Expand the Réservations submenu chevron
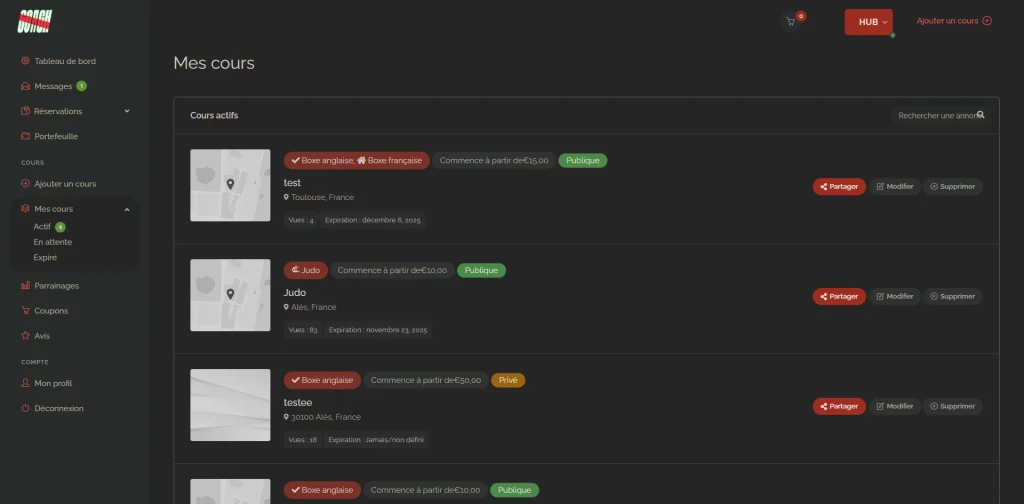Viewport: 1024px width, 504px height. [127, 111]
